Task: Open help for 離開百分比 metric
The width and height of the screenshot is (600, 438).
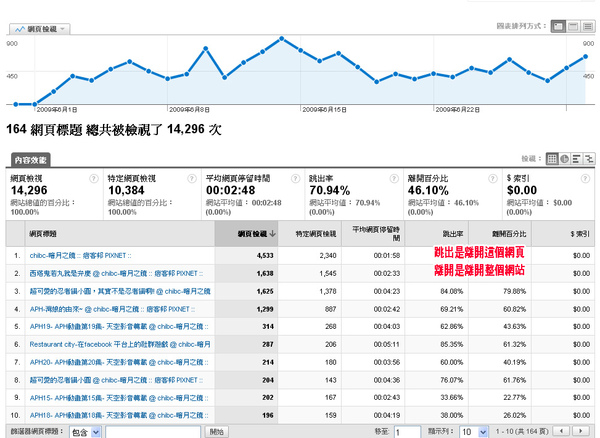Action: 493,179
